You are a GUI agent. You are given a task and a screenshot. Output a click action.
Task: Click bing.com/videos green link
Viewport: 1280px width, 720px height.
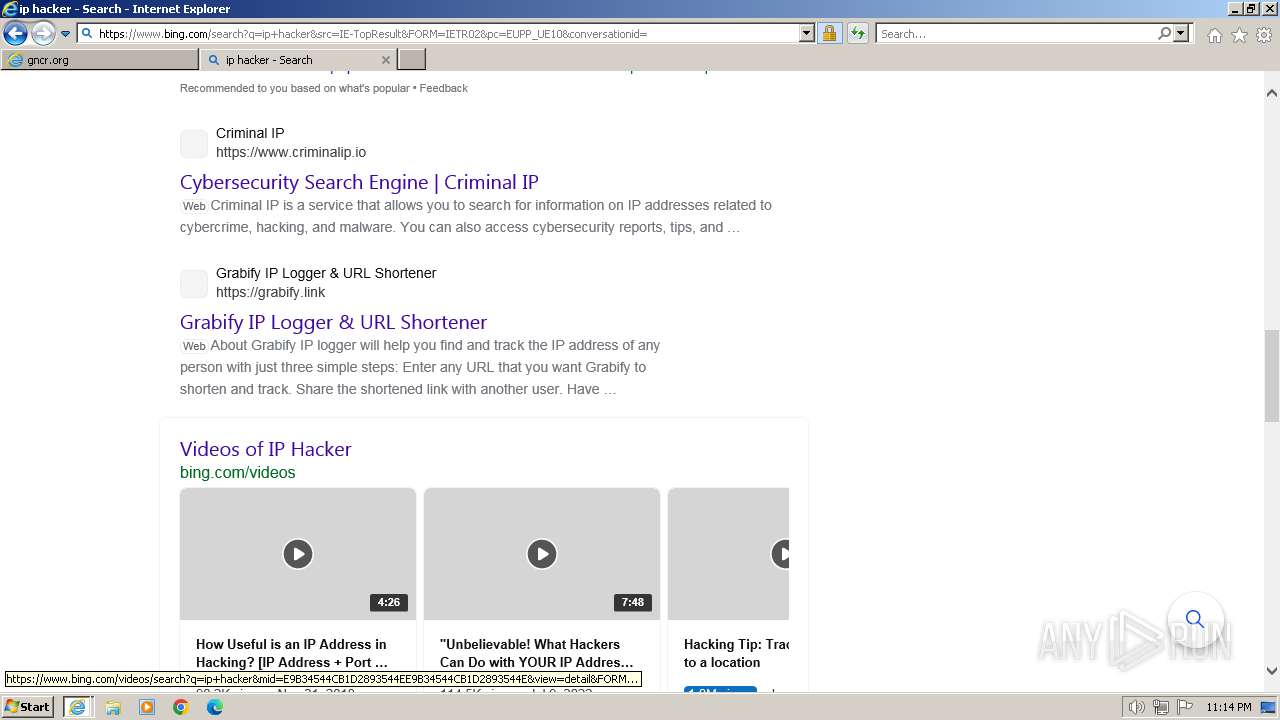[x=237, y=472]
